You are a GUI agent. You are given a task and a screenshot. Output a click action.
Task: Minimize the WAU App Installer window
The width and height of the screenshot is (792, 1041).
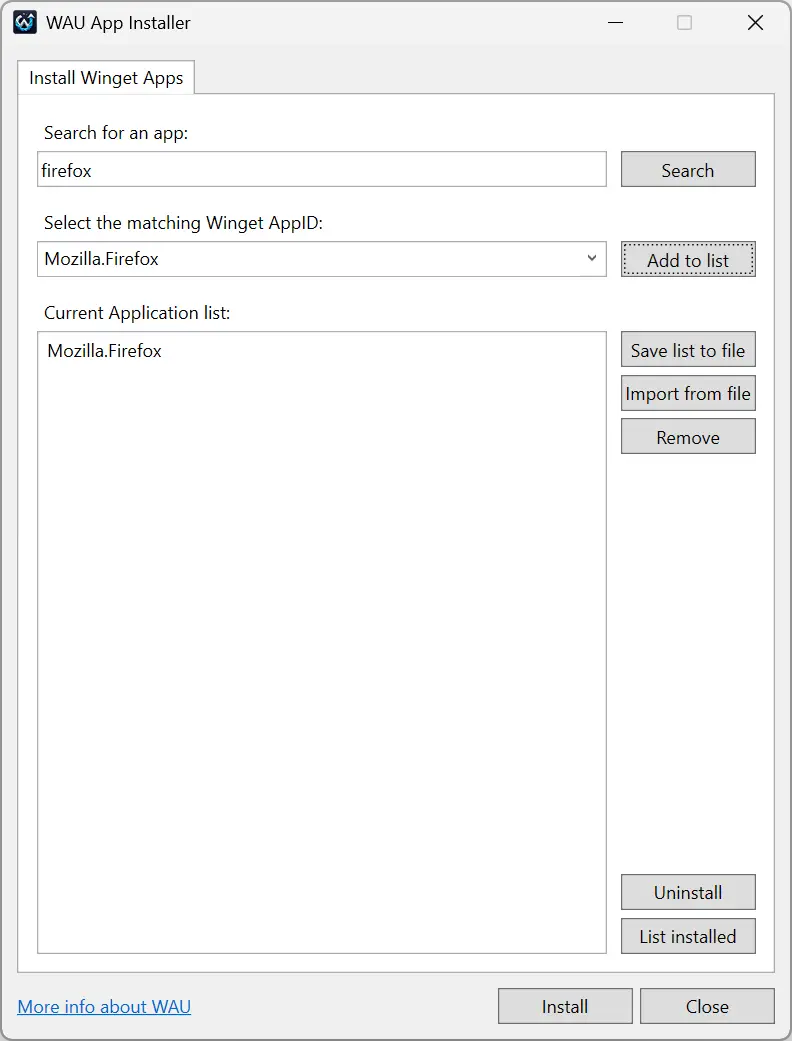615,23
